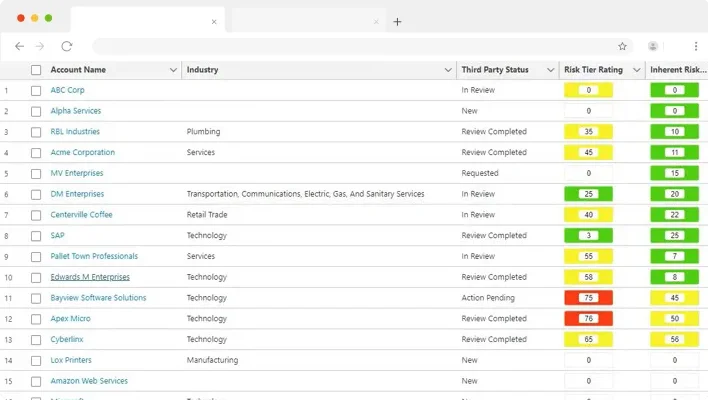This screenshot has height=400, width=708.
Task: Open the Third Party Status column dropdown
Action: 550,70
